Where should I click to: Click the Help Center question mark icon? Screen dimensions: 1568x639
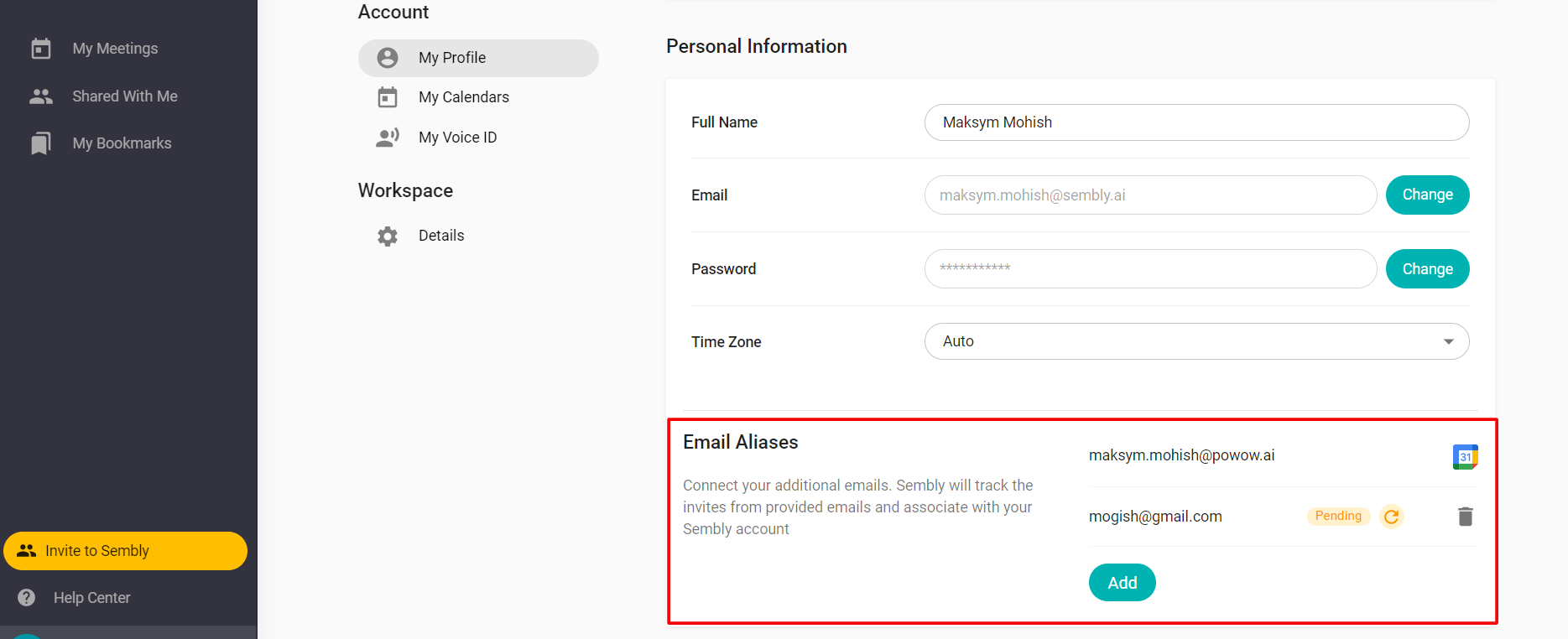tap(27, 598)
